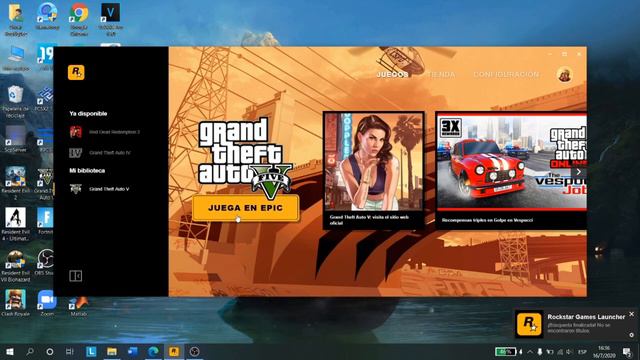Open Task View on taskbar
The height and width of the screenshot is (360, 640).
70,351
